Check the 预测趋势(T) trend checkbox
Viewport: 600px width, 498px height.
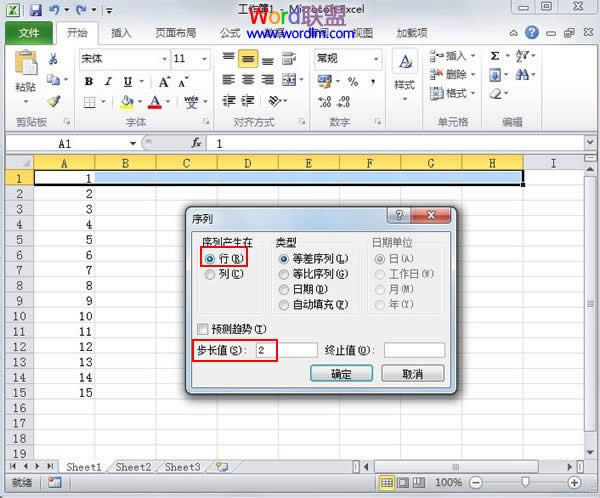(202, 329)
